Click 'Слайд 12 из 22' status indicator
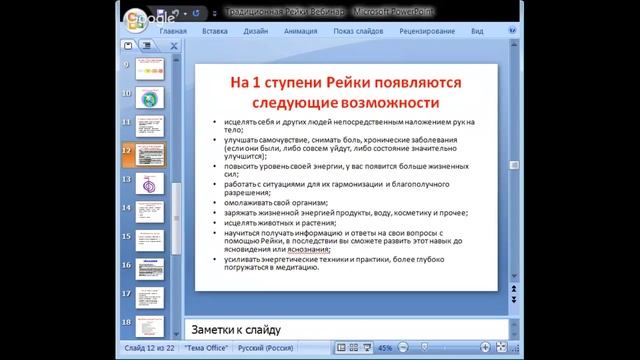640x360 pixels. 149,348
